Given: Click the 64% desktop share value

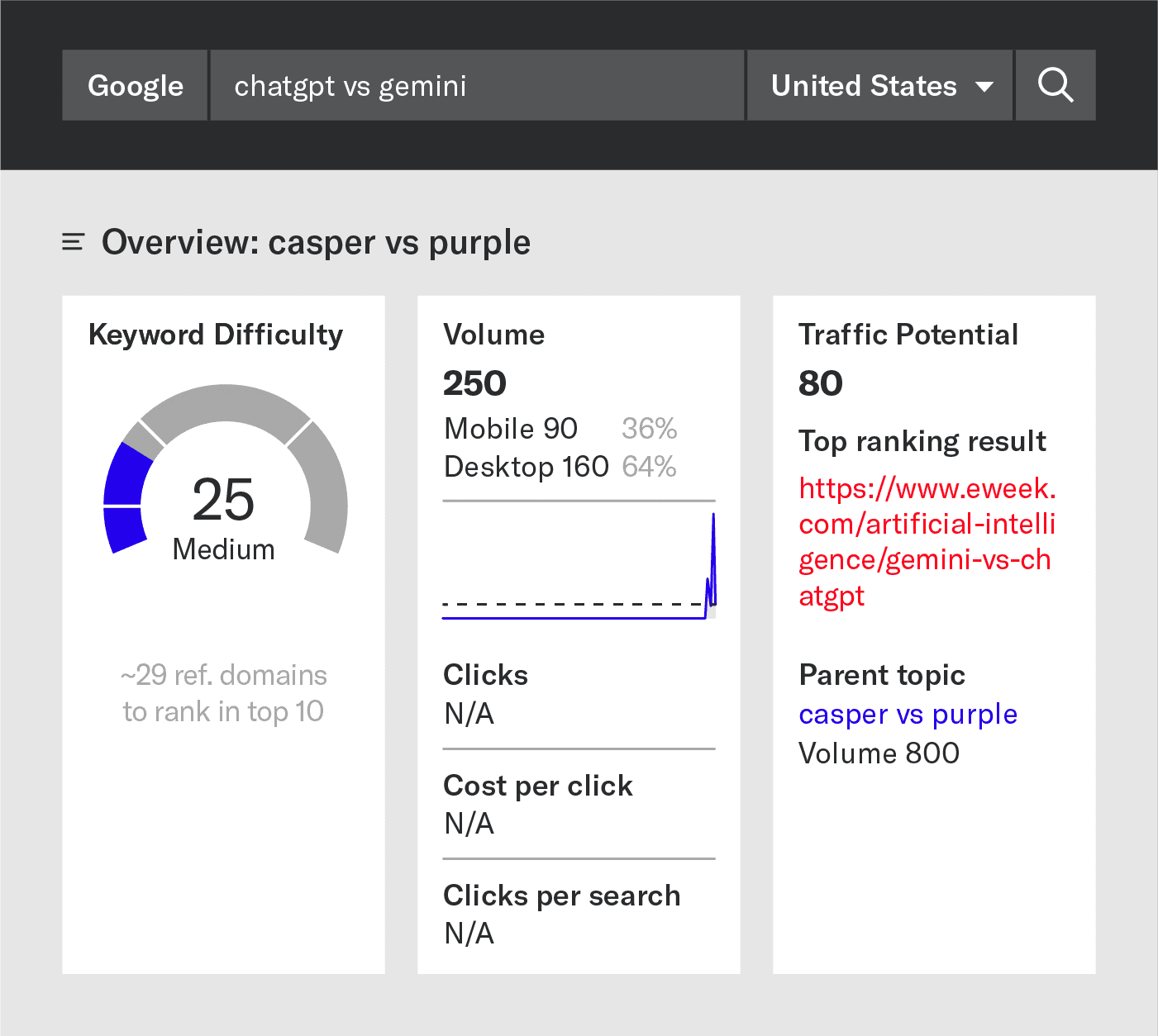Looking at the screenshot, I should click(x=649, y=467).
